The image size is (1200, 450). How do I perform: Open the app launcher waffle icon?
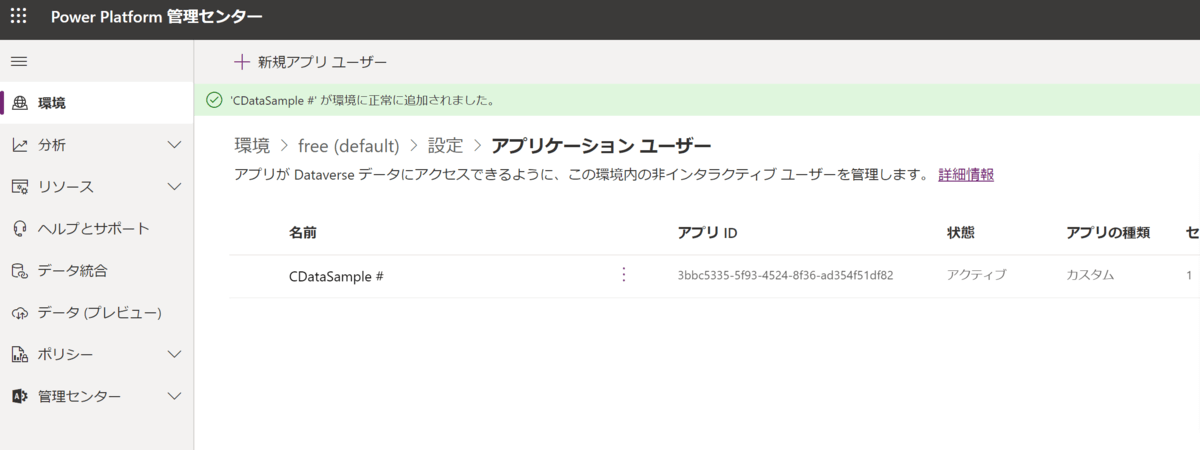pos(18,17)
